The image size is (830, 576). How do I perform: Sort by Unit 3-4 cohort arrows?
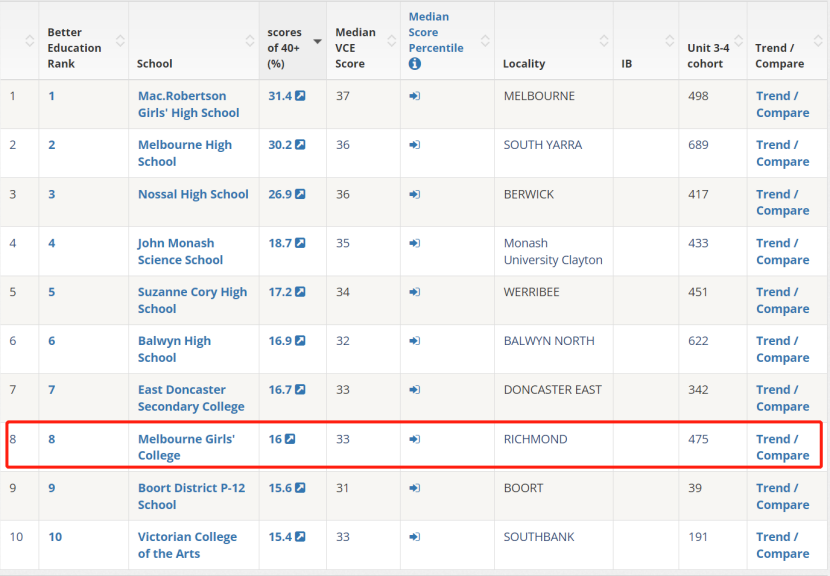pos(738,41)
